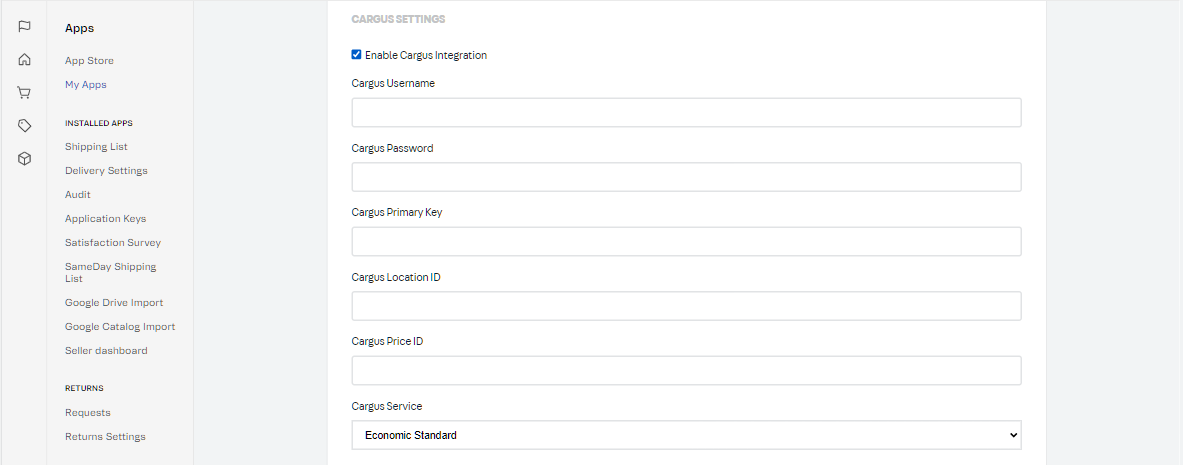
Task: Open App Store link
Action: [89, 61]
